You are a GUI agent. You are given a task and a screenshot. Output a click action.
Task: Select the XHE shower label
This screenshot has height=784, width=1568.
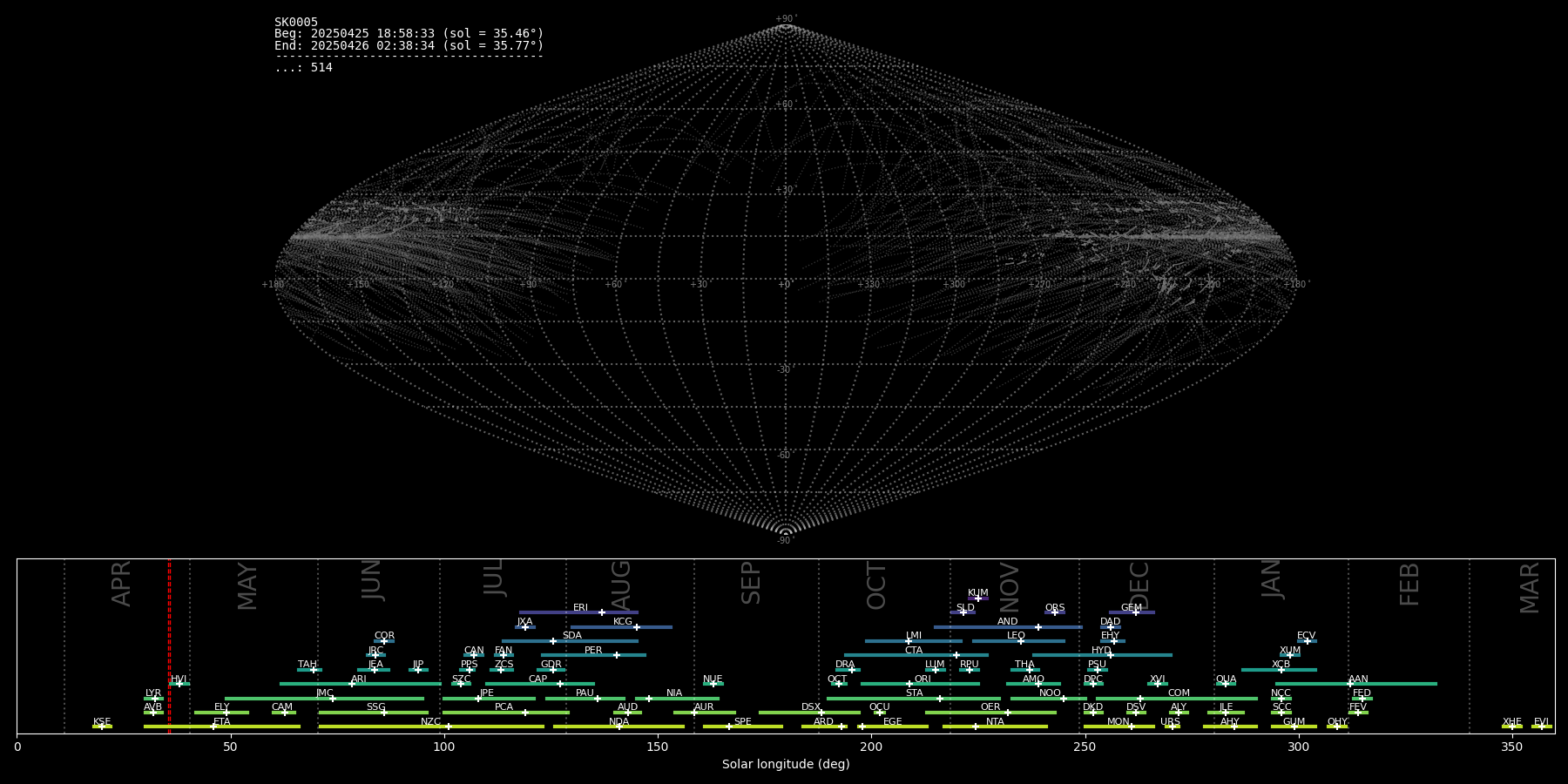1511,722
